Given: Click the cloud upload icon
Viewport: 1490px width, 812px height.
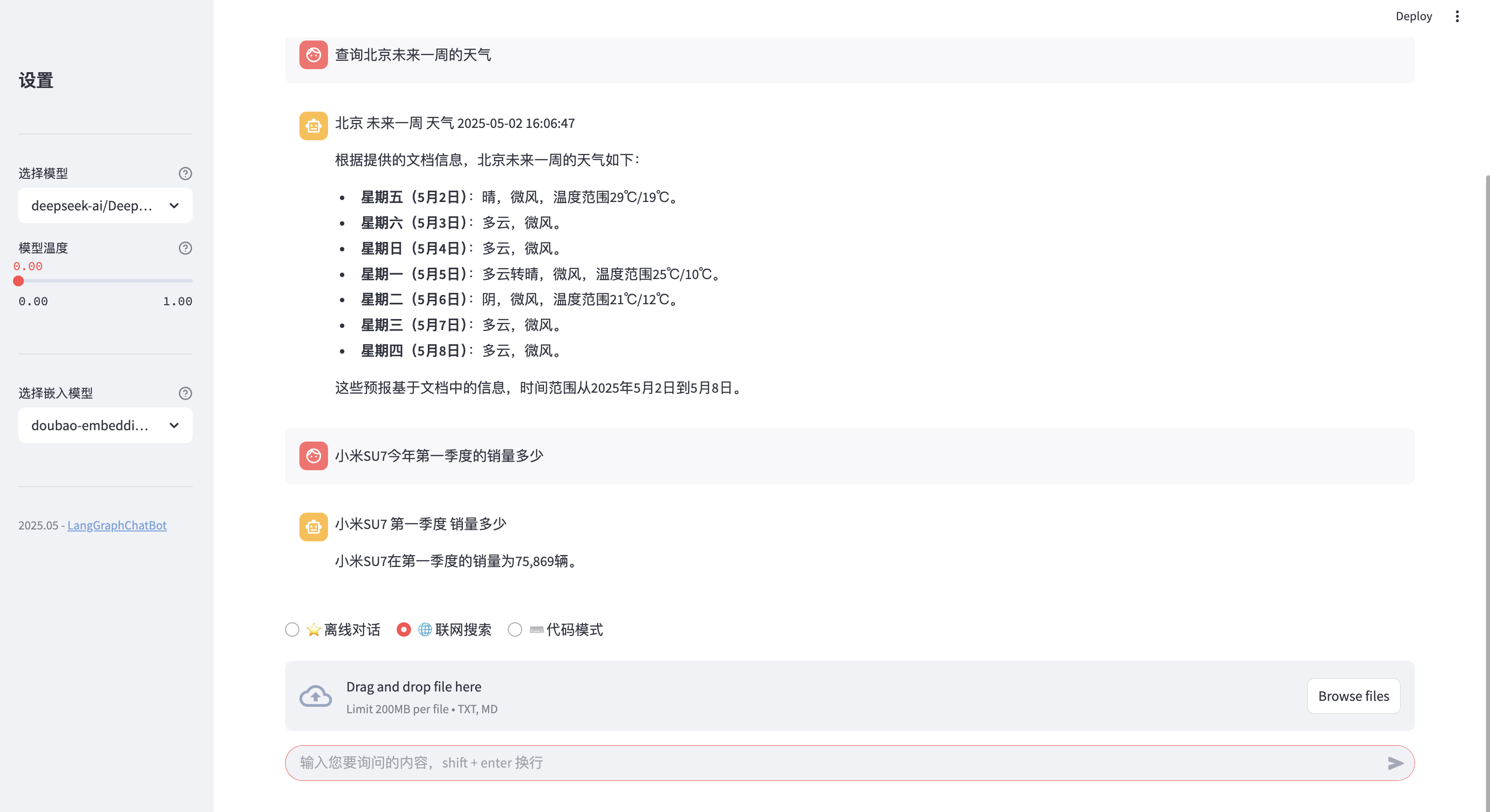Looking at the screenshot, I should [315, 696].
